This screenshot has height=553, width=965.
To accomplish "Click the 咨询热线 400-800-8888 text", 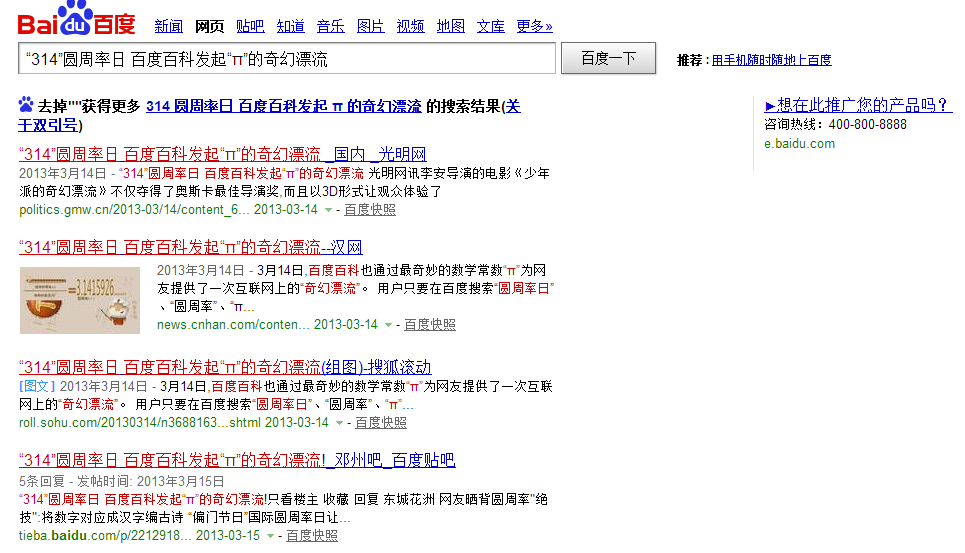I will point(835,124).
